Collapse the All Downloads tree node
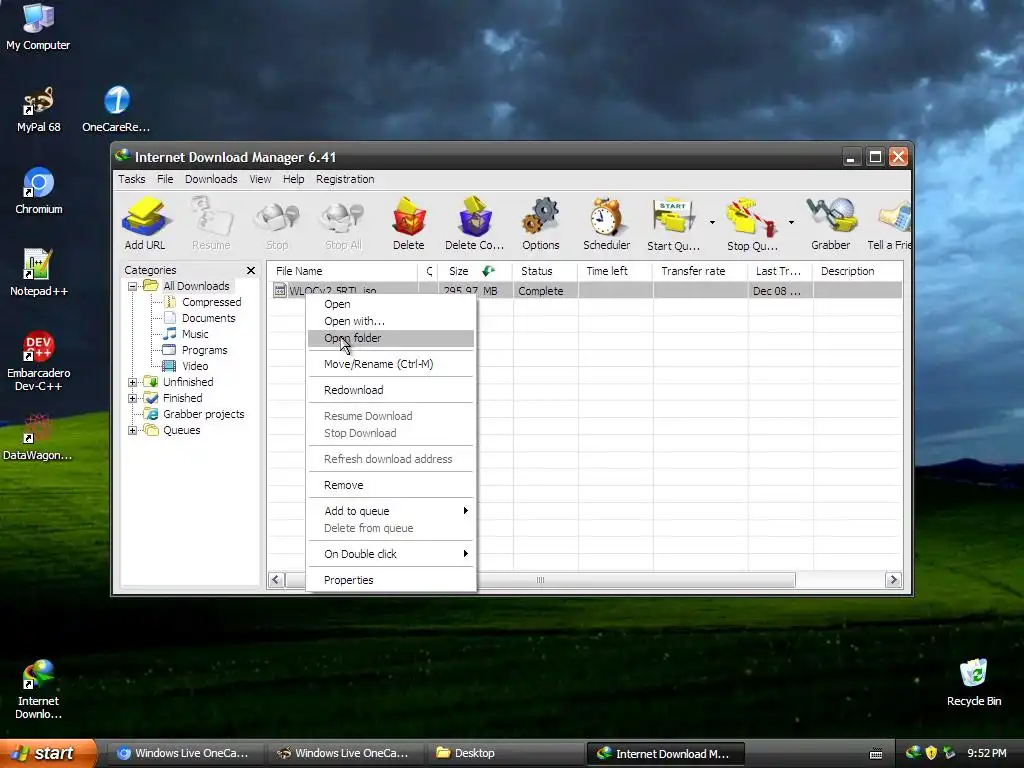Viewport: 1024px width, 768px height. point(133,286)
